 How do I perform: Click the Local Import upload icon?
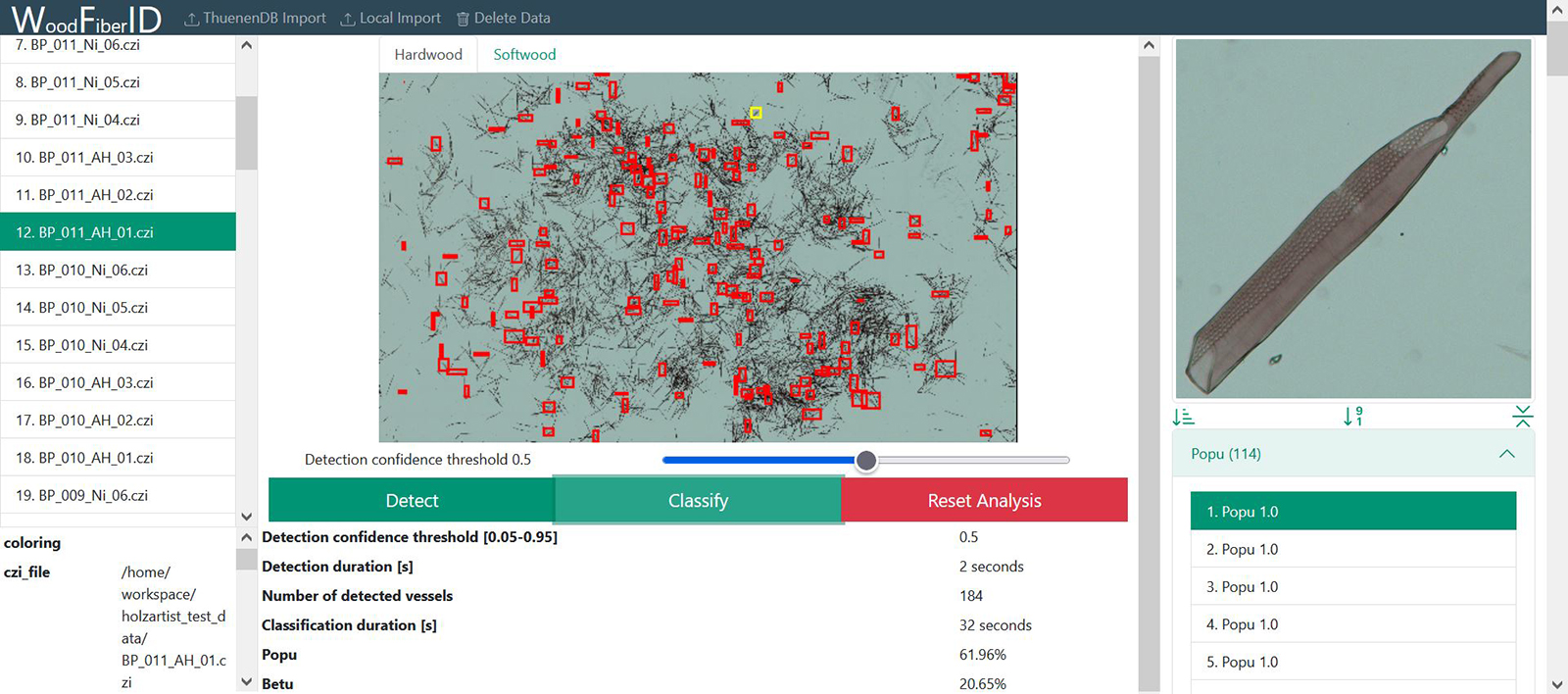tap(347, 19)
